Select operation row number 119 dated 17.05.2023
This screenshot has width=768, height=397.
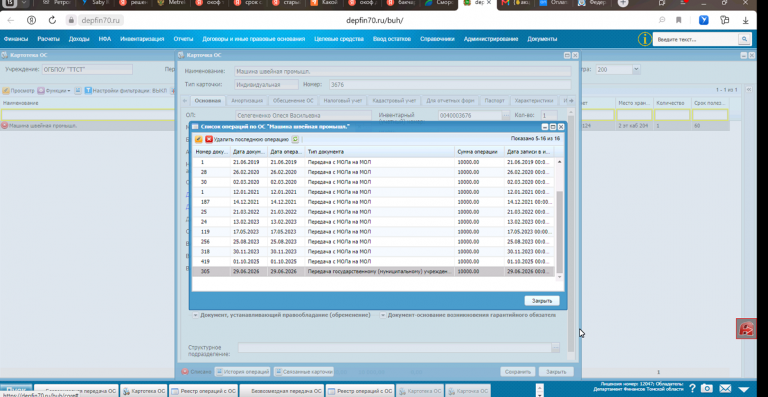click(x=373, y=232)
